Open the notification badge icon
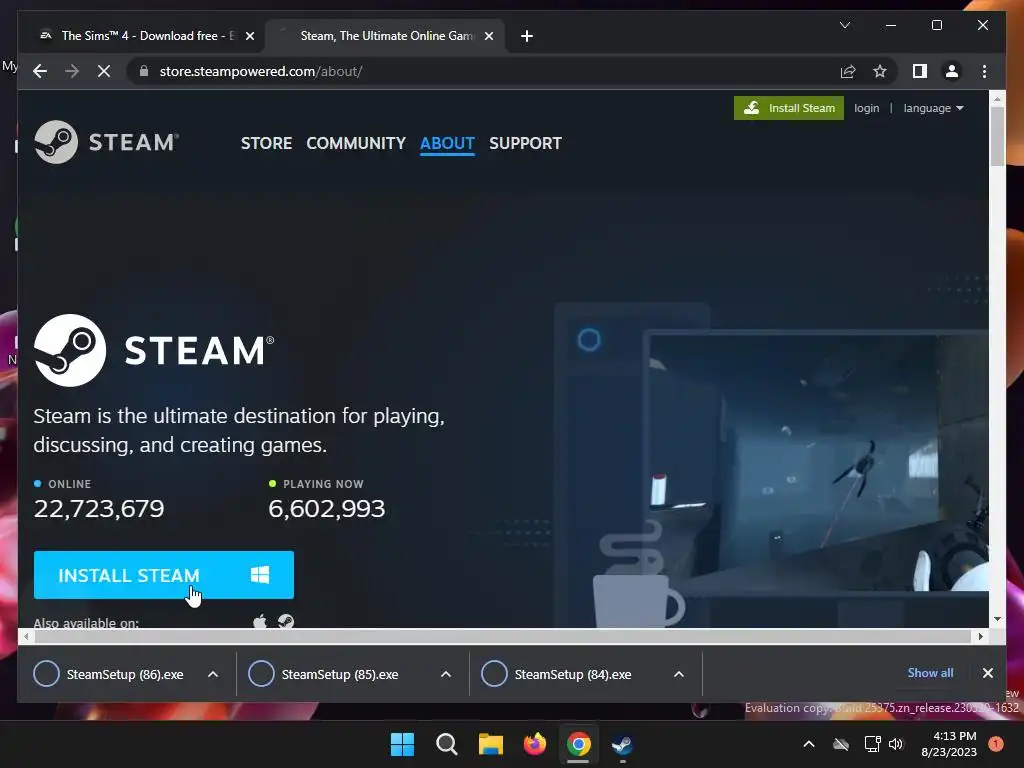The width and height of the screenshot is (1024, 768). pos(996,744)
